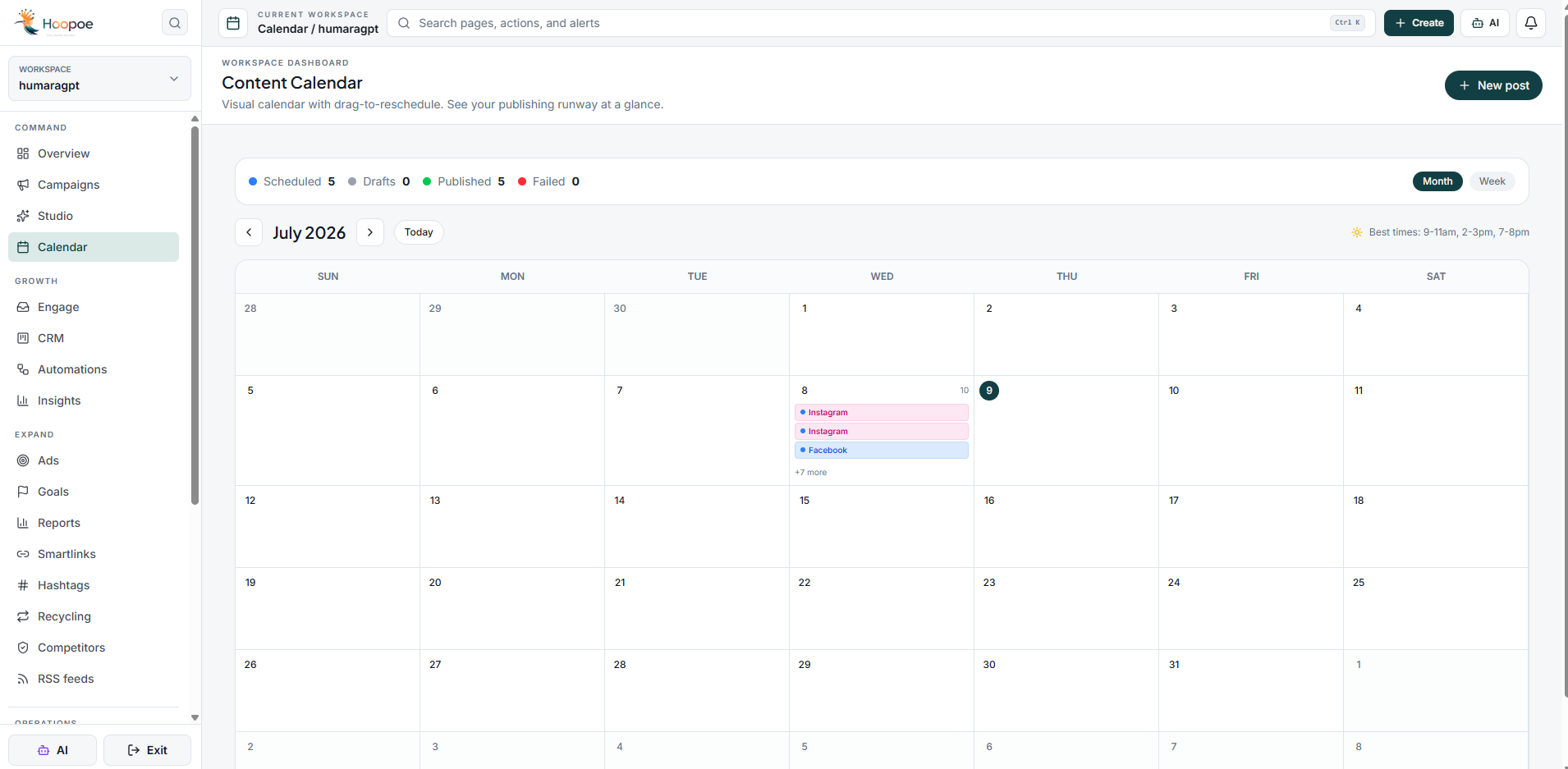Viewport: 1568px width, 769px height.
Task: Click the Failed status legend
Action: click(548, 181)
